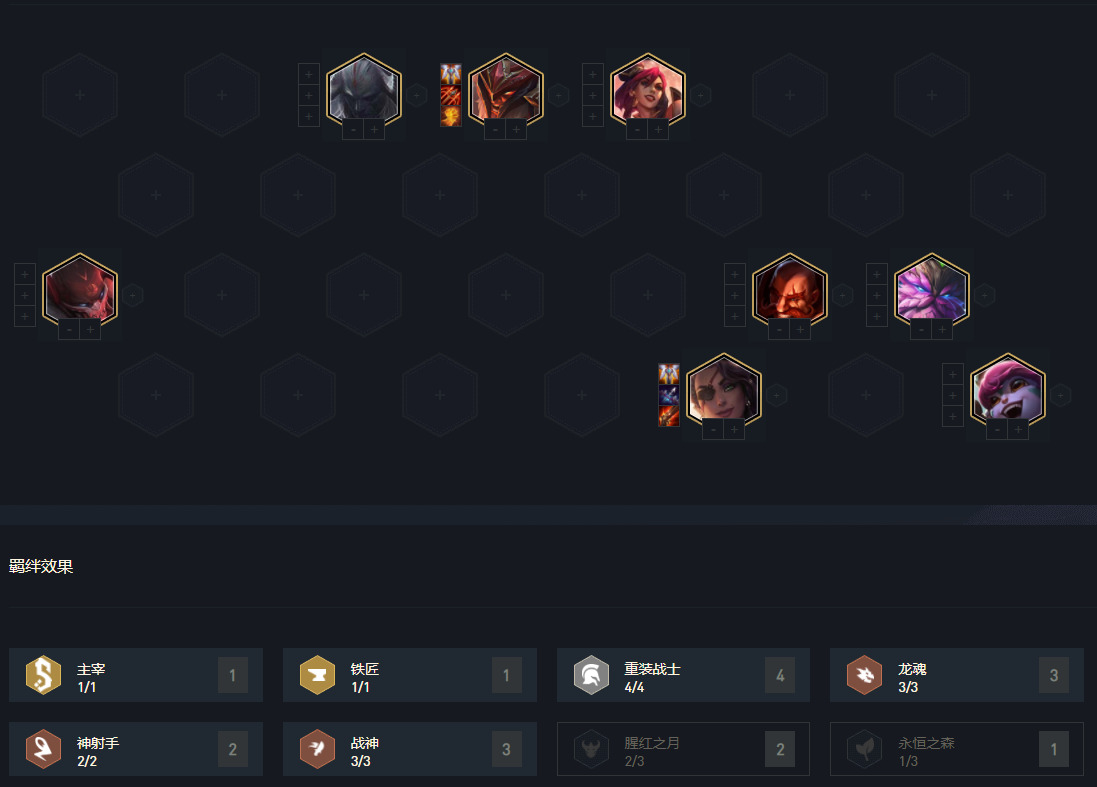Click the 重装战士 4/4 trait card

pyautogui.click(x=683, y=675)
